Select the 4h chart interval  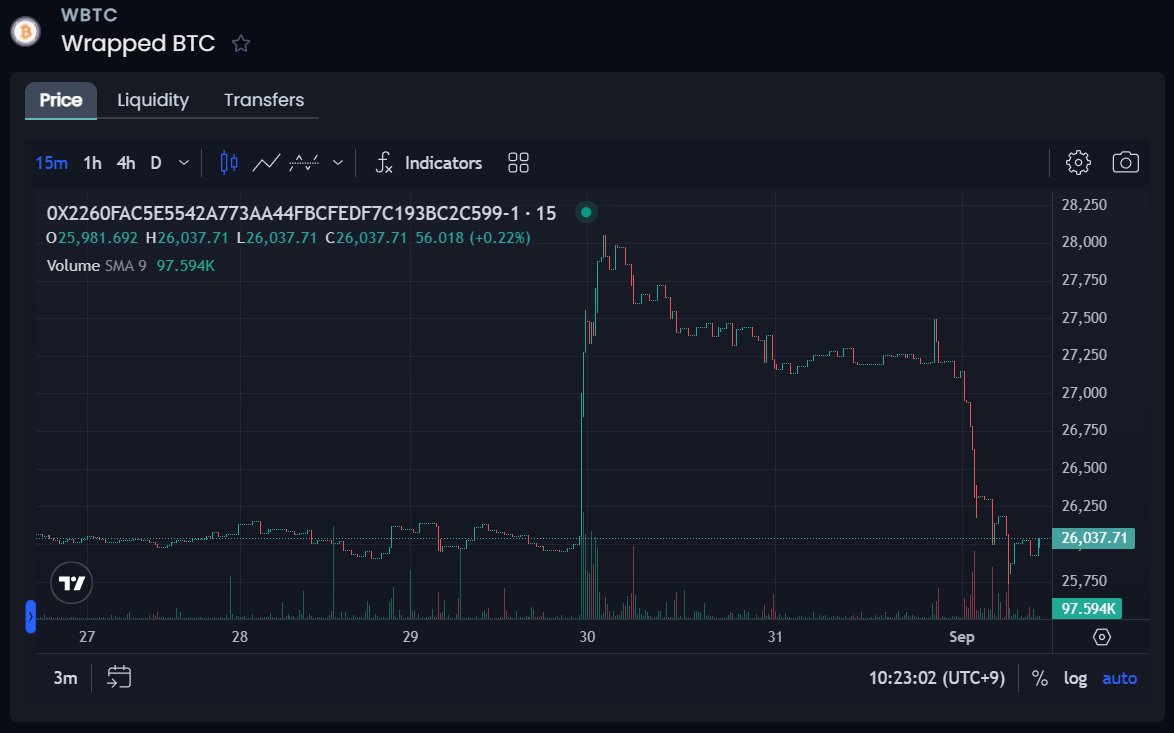pyautogui.click(x=126, y=162)
